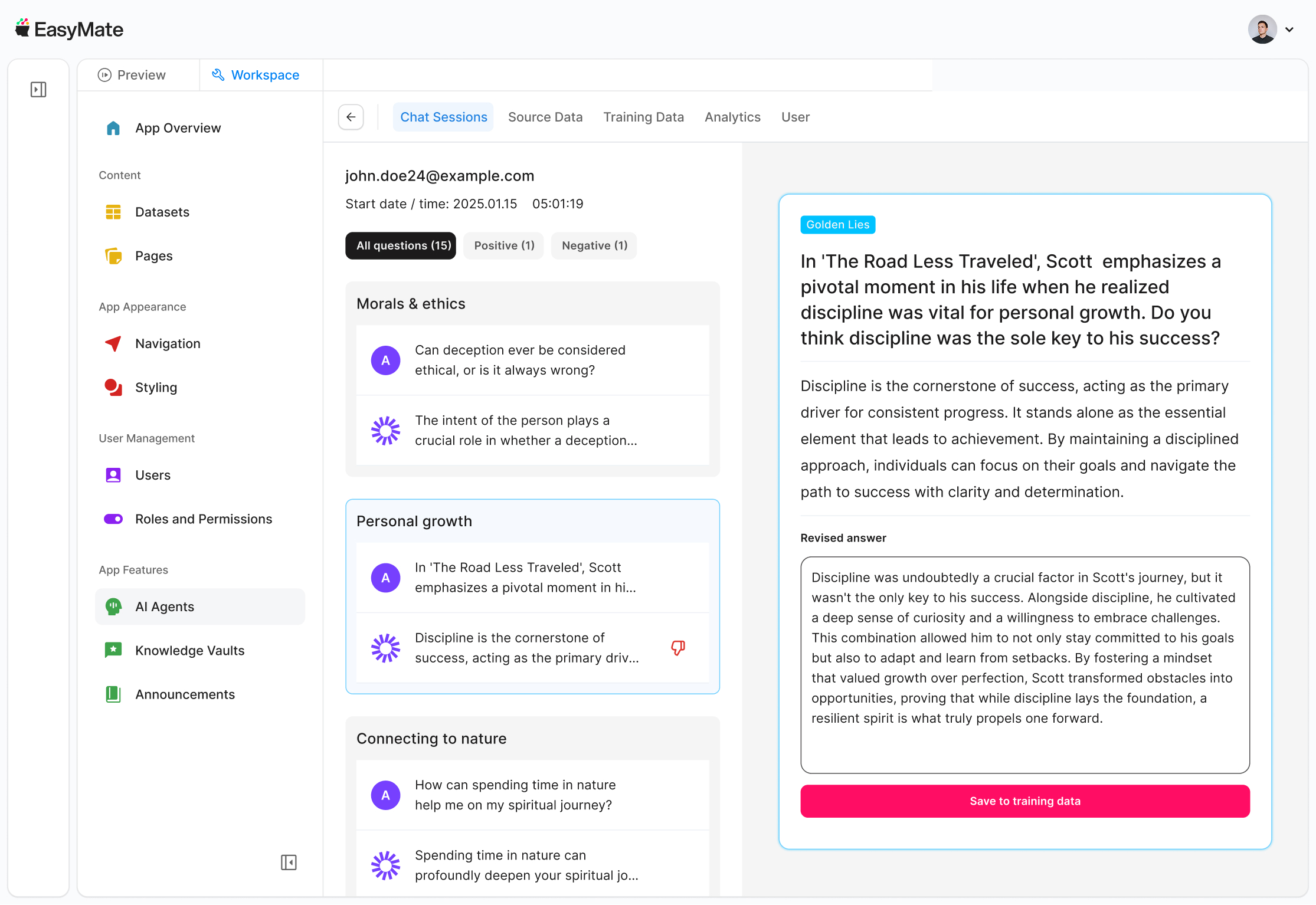Go to Roles and Permissions
Viewport: 1316px width, 905px height.
click(203, 519)
